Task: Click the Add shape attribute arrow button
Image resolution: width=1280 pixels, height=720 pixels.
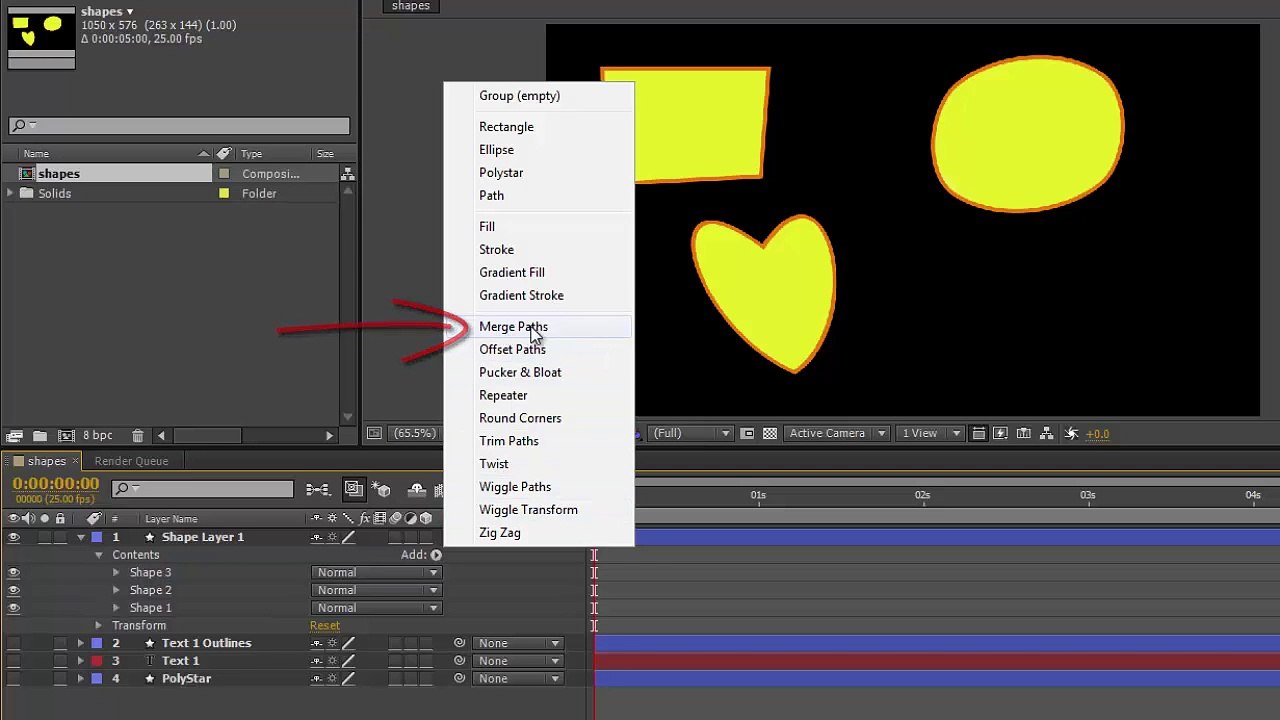Action: click(436, 555)
